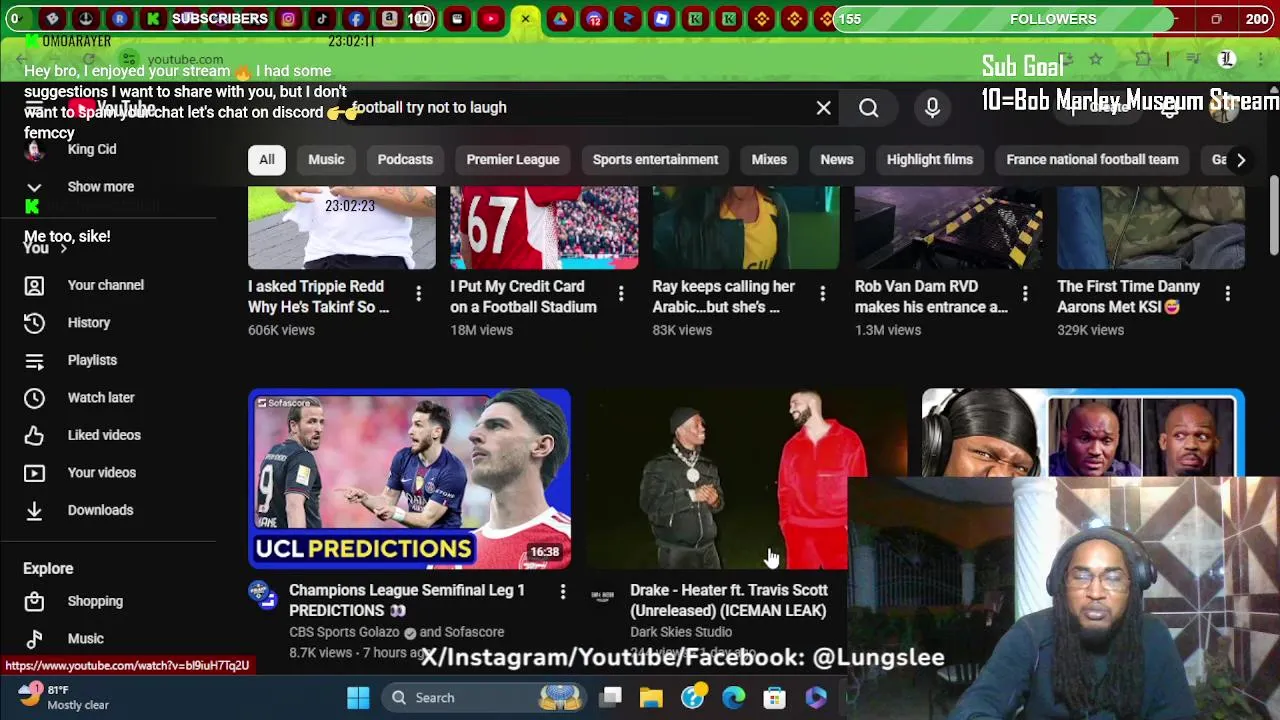Image resolution: width=1280 pixels, height=720 pixels.
Task: Open Champions League Semifinal Leg 1 PREDICTIONS title
Action: [407, 600]
